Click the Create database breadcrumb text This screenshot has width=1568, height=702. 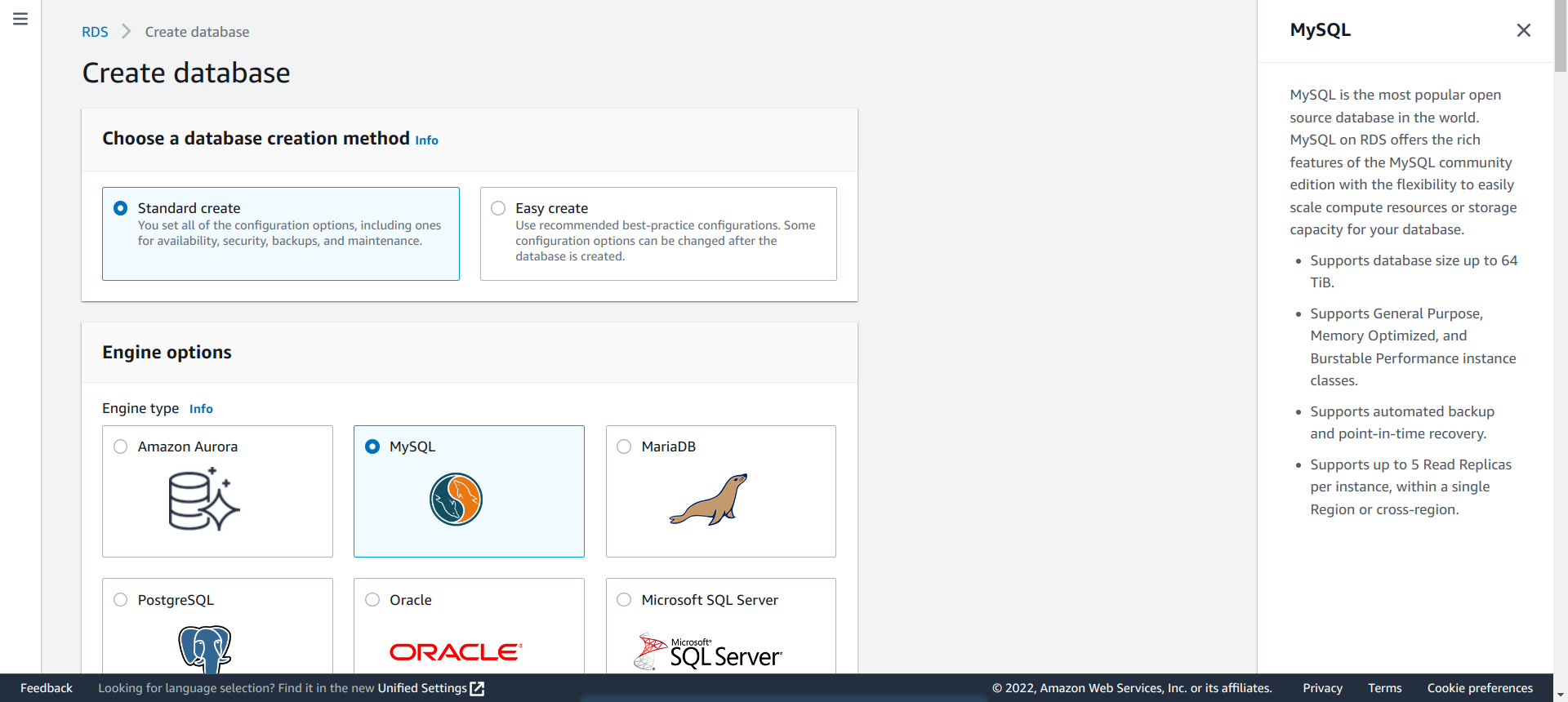point(198,32)
